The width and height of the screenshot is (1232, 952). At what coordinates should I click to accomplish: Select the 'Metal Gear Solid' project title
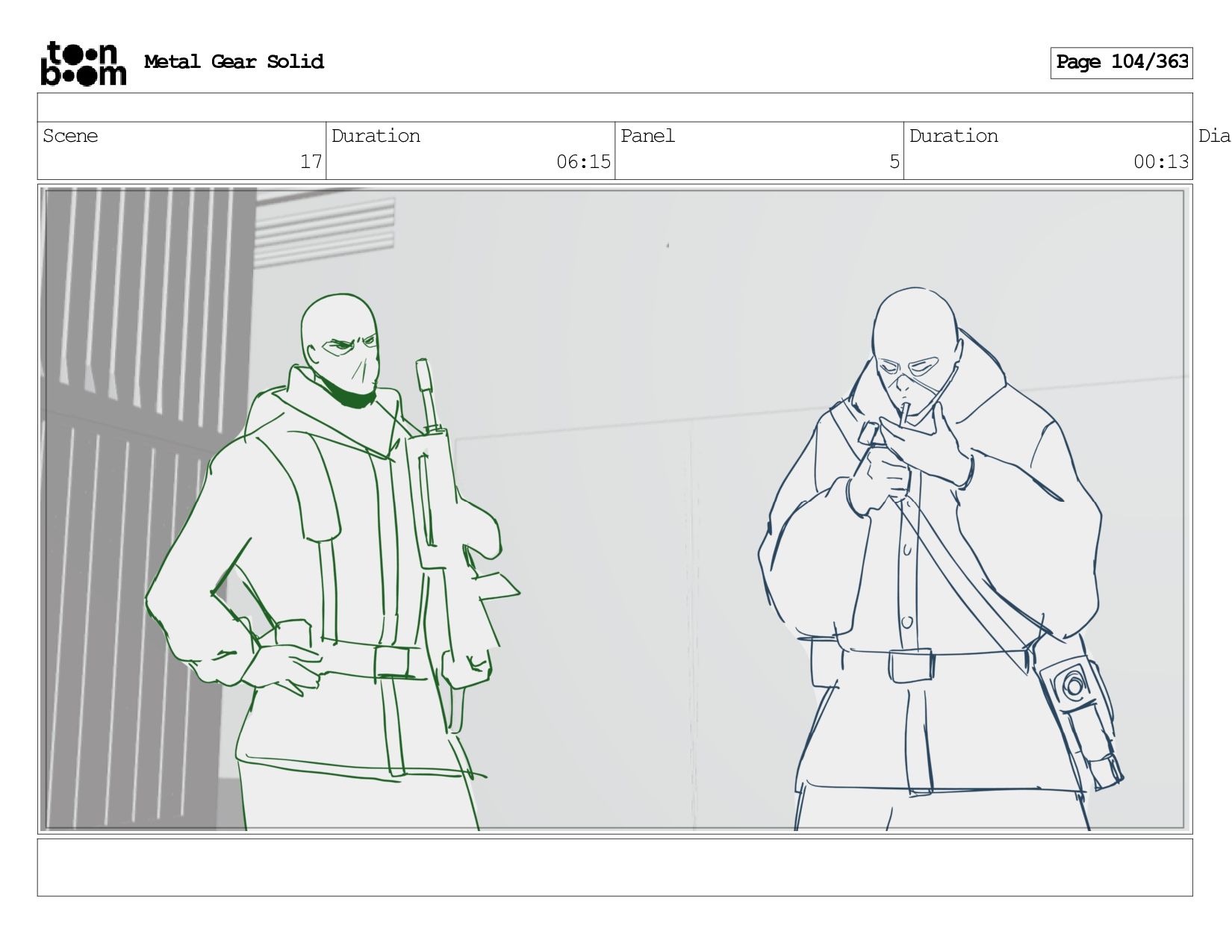coord(234,62)
